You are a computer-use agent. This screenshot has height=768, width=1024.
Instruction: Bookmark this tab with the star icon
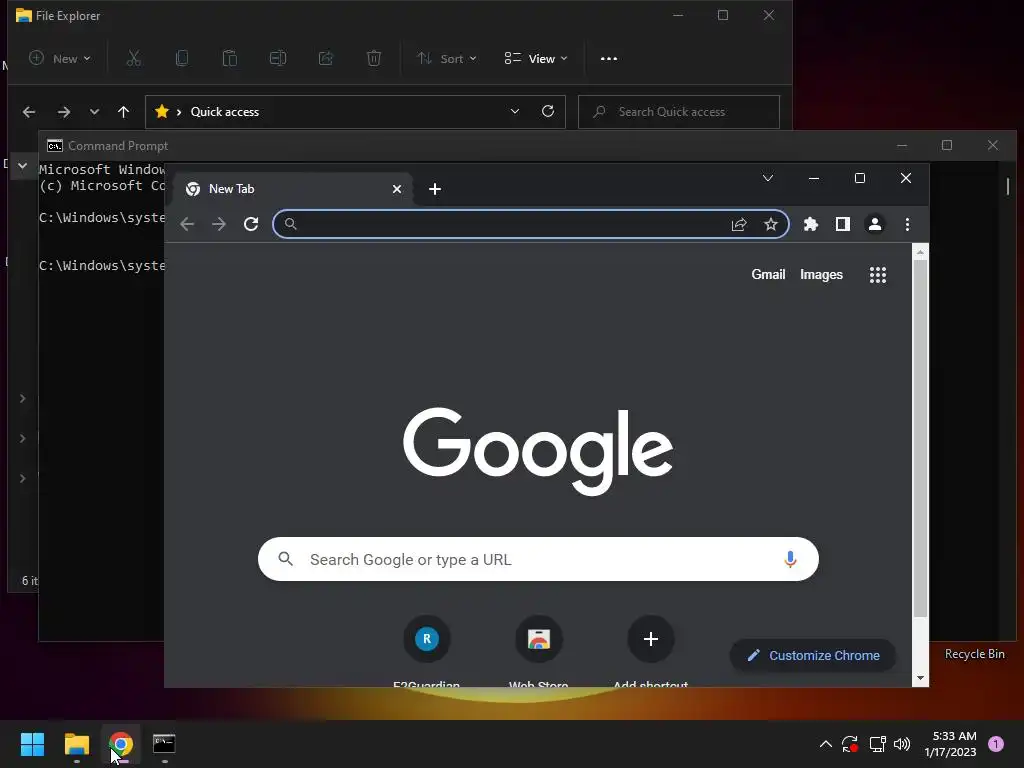pyautogui.click(x=771, y=224)
